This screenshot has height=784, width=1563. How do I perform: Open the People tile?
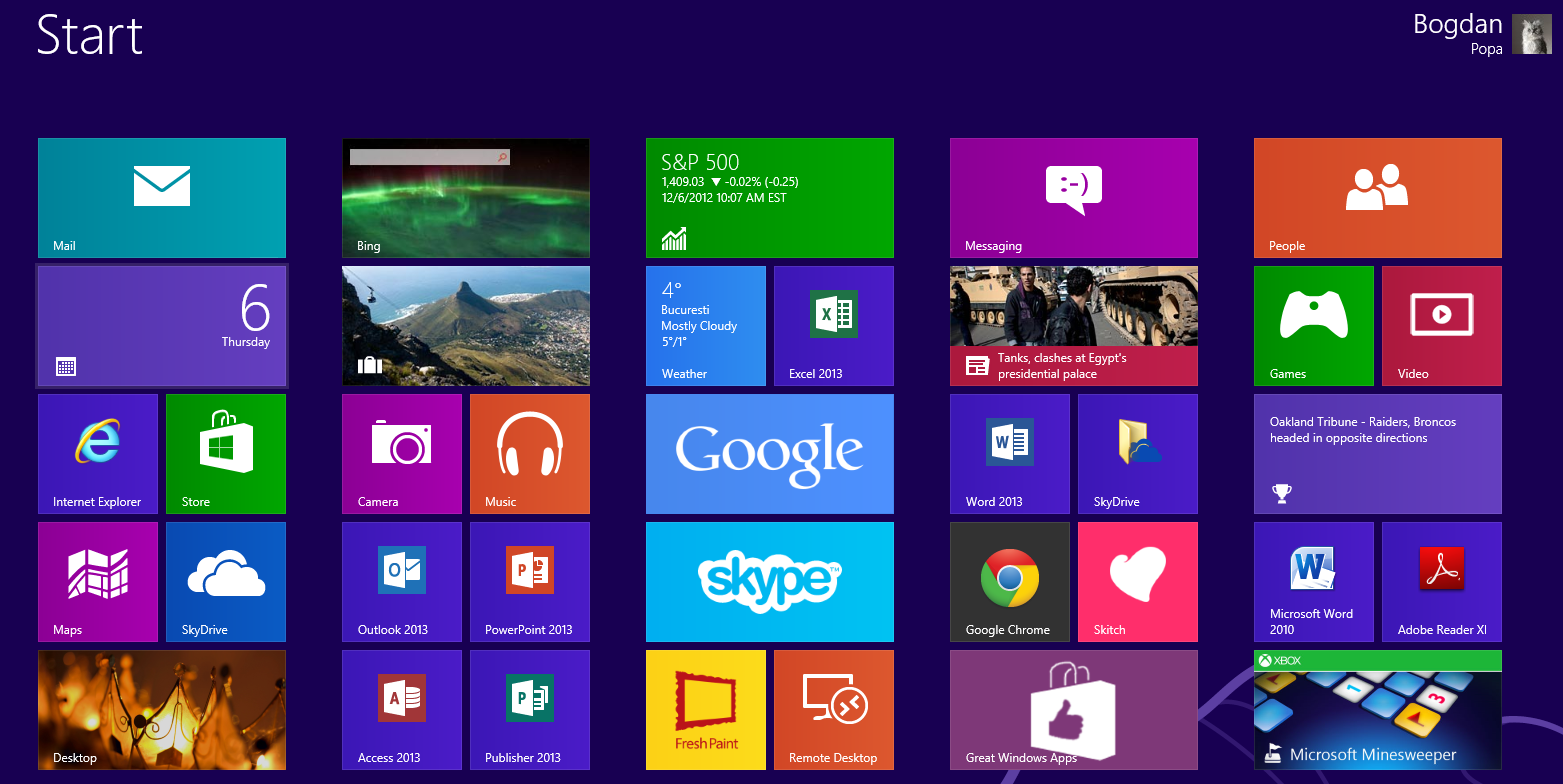coord(1378,198)
